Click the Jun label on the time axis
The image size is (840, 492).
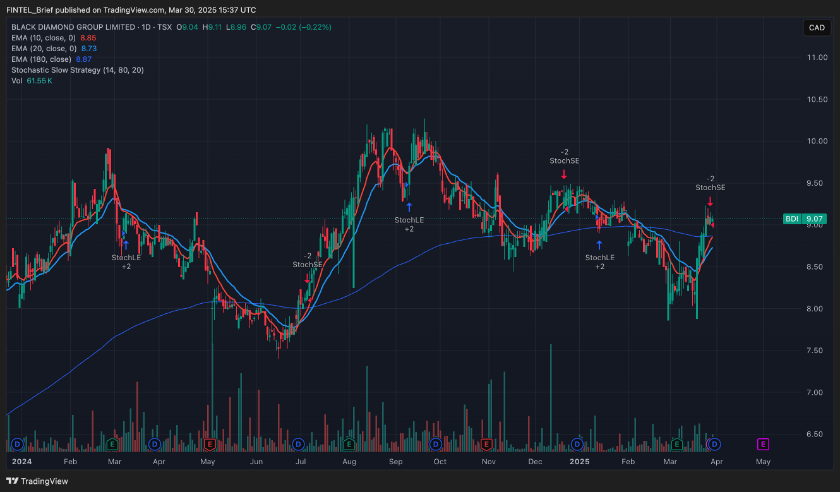(256, 461)
